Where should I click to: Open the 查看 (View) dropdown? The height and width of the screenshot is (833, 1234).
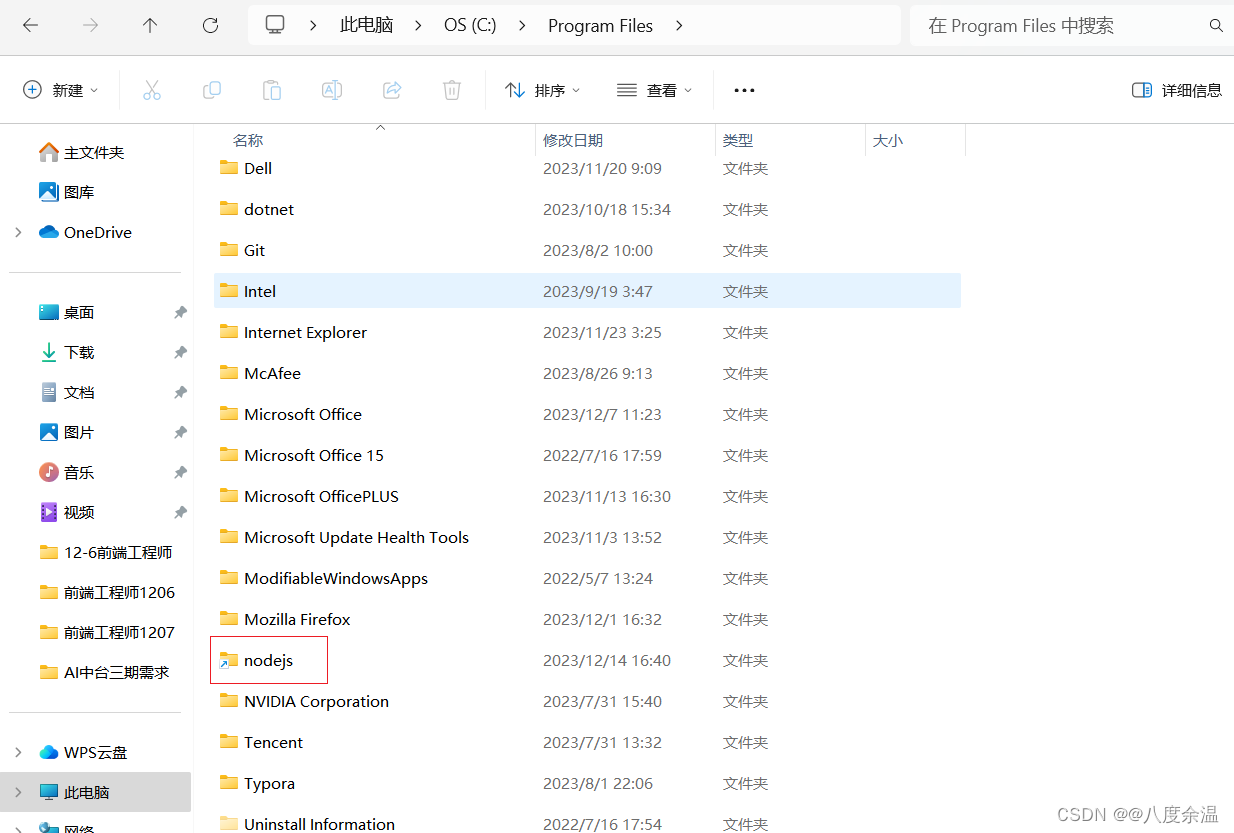pyautogui.click(x=655, y=90)
